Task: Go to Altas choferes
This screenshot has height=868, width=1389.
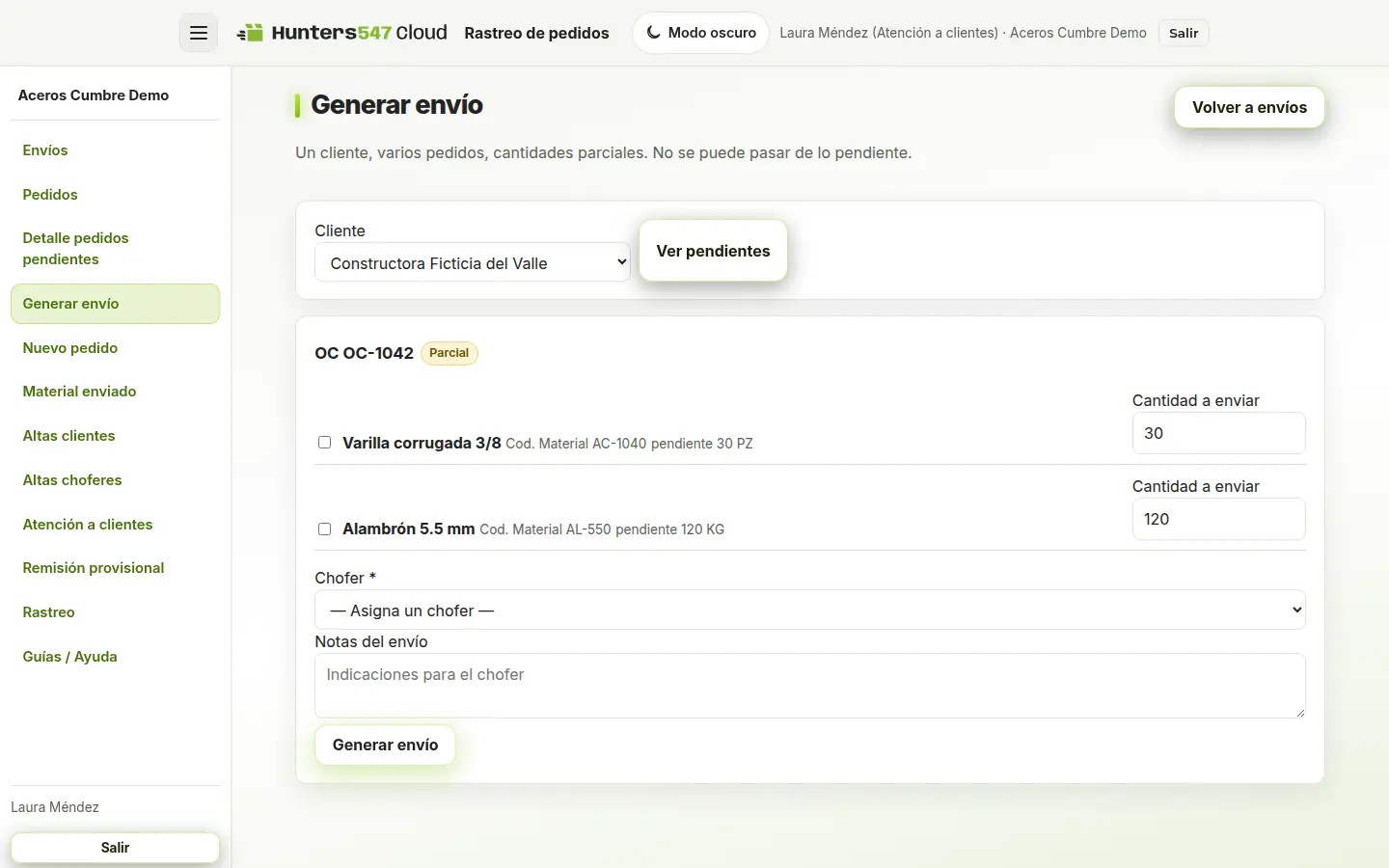Action: (115, 480)
